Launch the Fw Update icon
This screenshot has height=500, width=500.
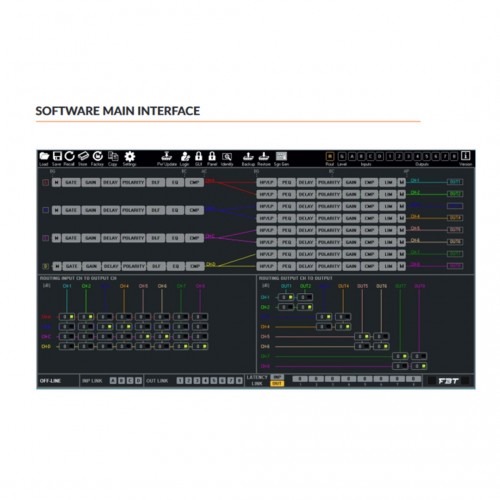[x=167, y=156]
